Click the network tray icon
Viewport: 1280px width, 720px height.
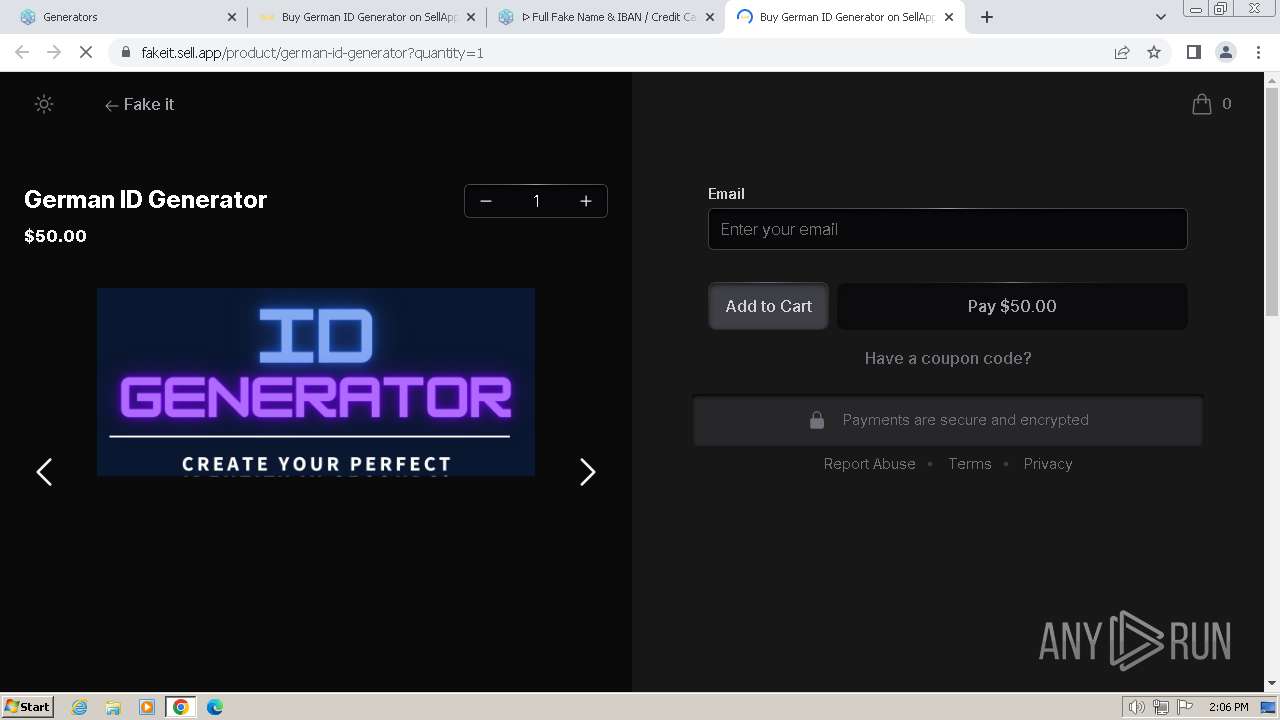(x=1160, y=707)
